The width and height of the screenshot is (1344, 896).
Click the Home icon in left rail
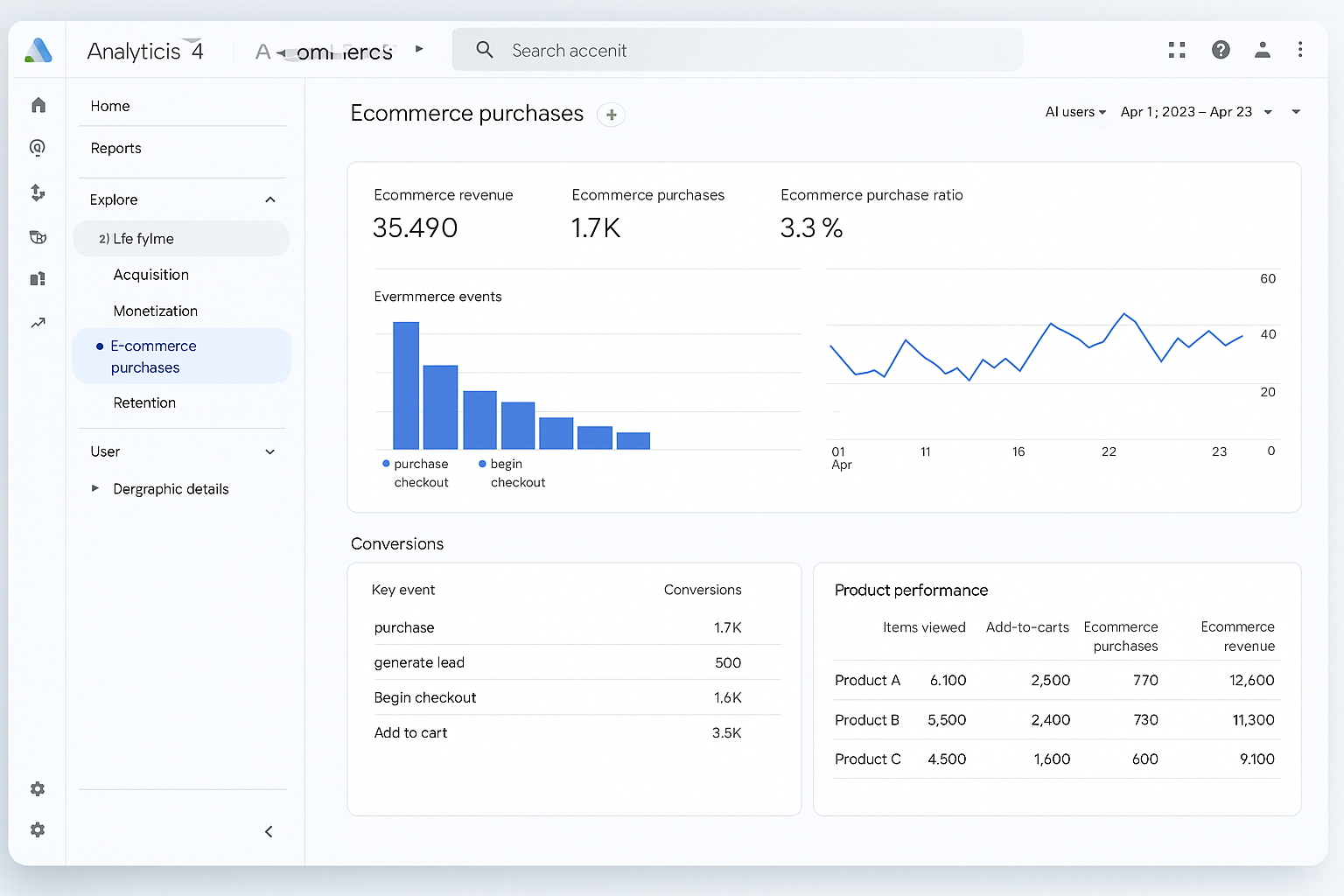click(38, 106)
